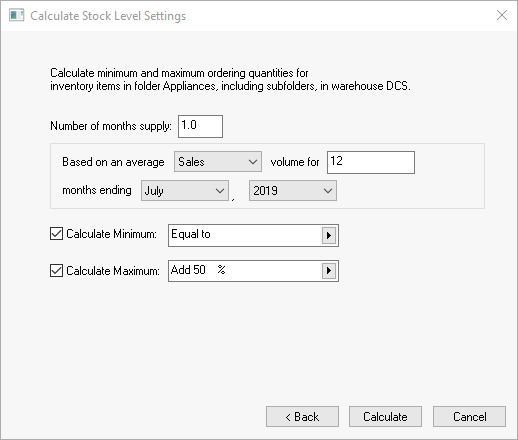Focus the Number of months supply field
The height and width of the screenshot is (440, 518).
(200, 126)
